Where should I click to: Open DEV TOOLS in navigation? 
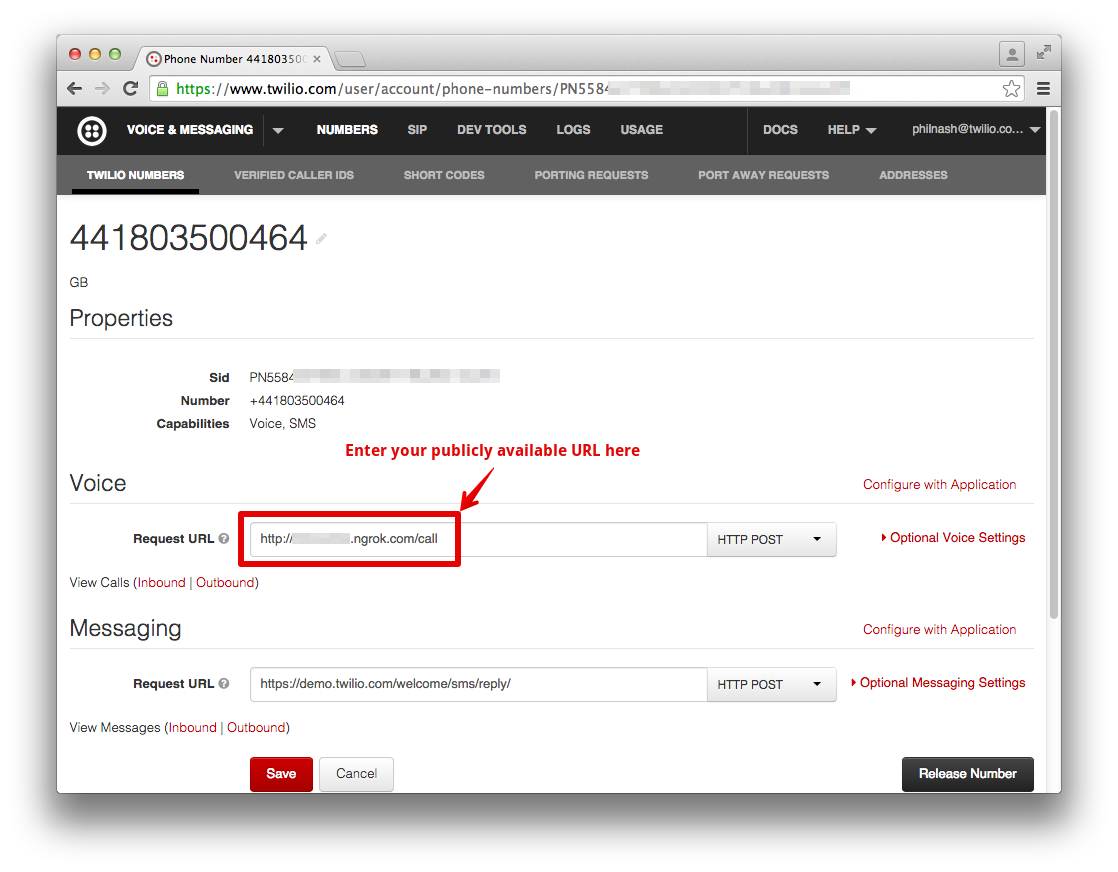[491, 130]
